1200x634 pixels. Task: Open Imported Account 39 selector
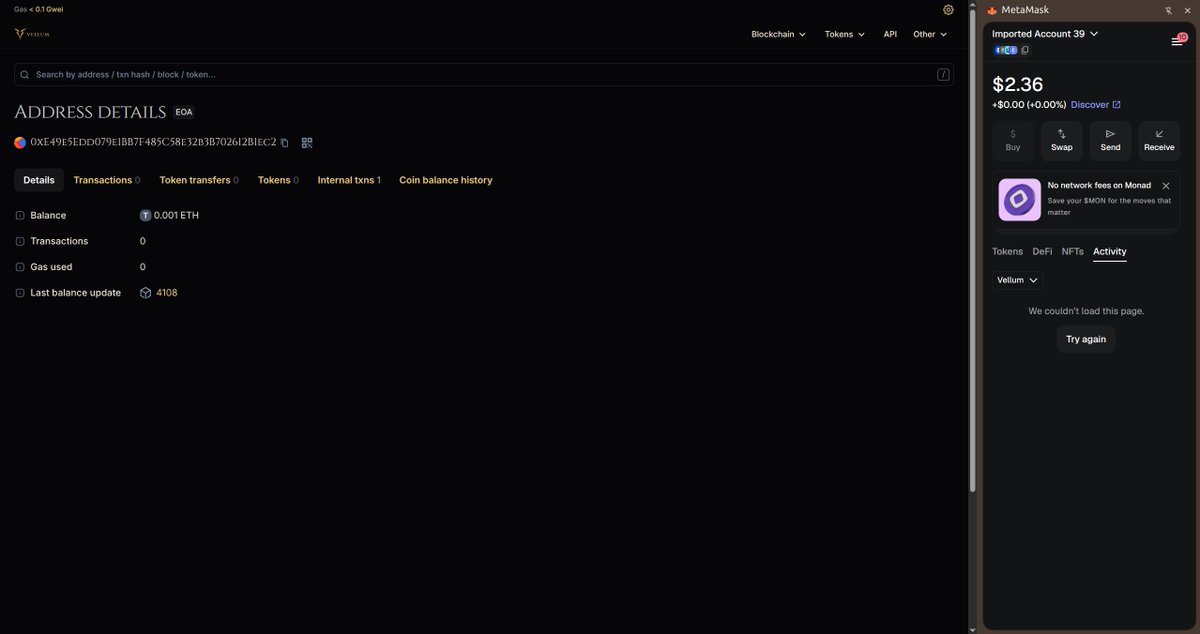[1045, 34]
